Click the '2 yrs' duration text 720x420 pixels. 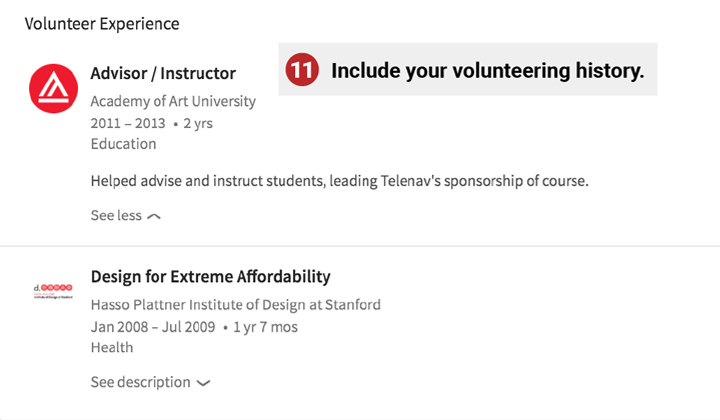click(x=198, y=123)
